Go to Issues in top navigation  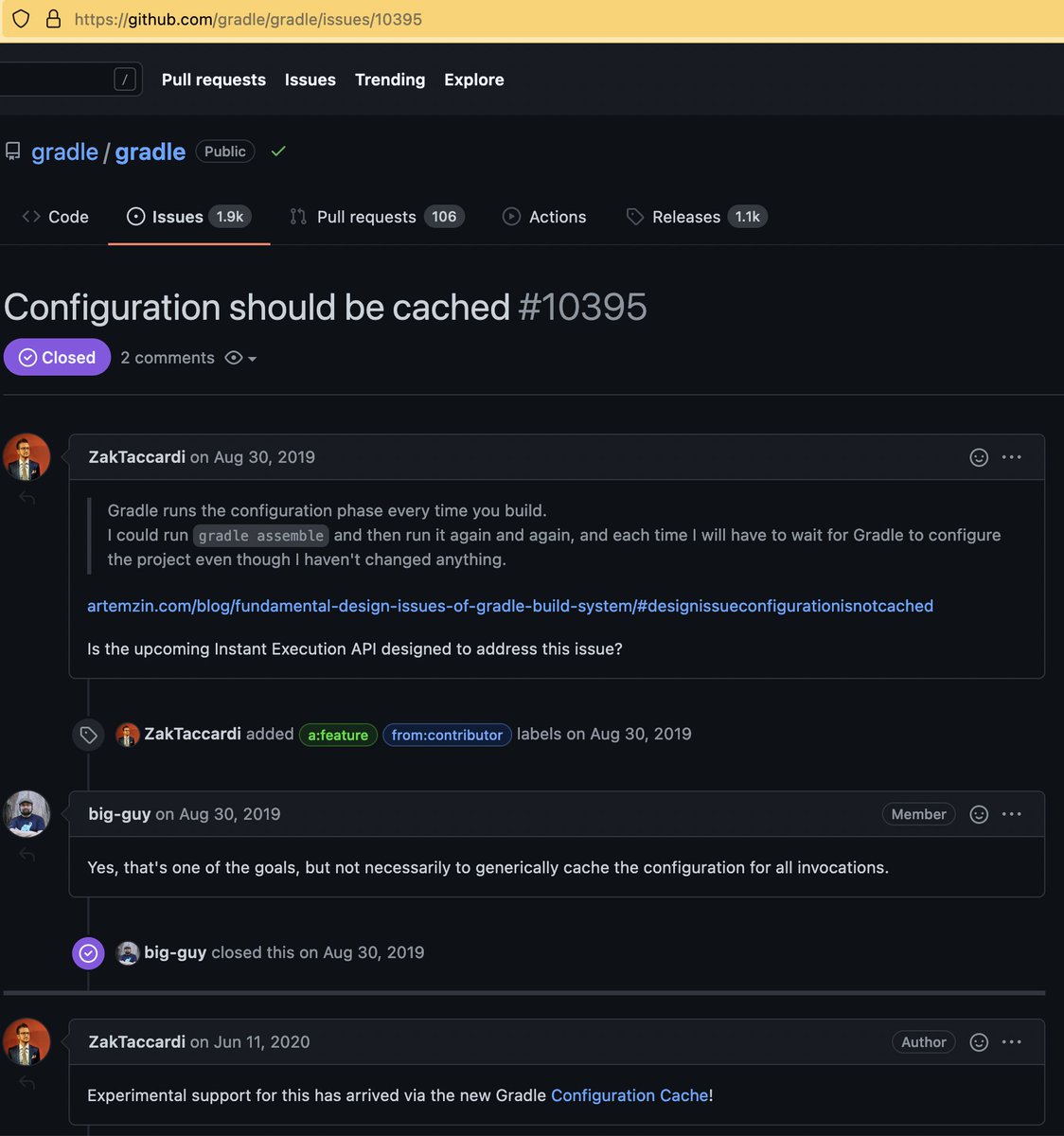click(x=310, y=80)
